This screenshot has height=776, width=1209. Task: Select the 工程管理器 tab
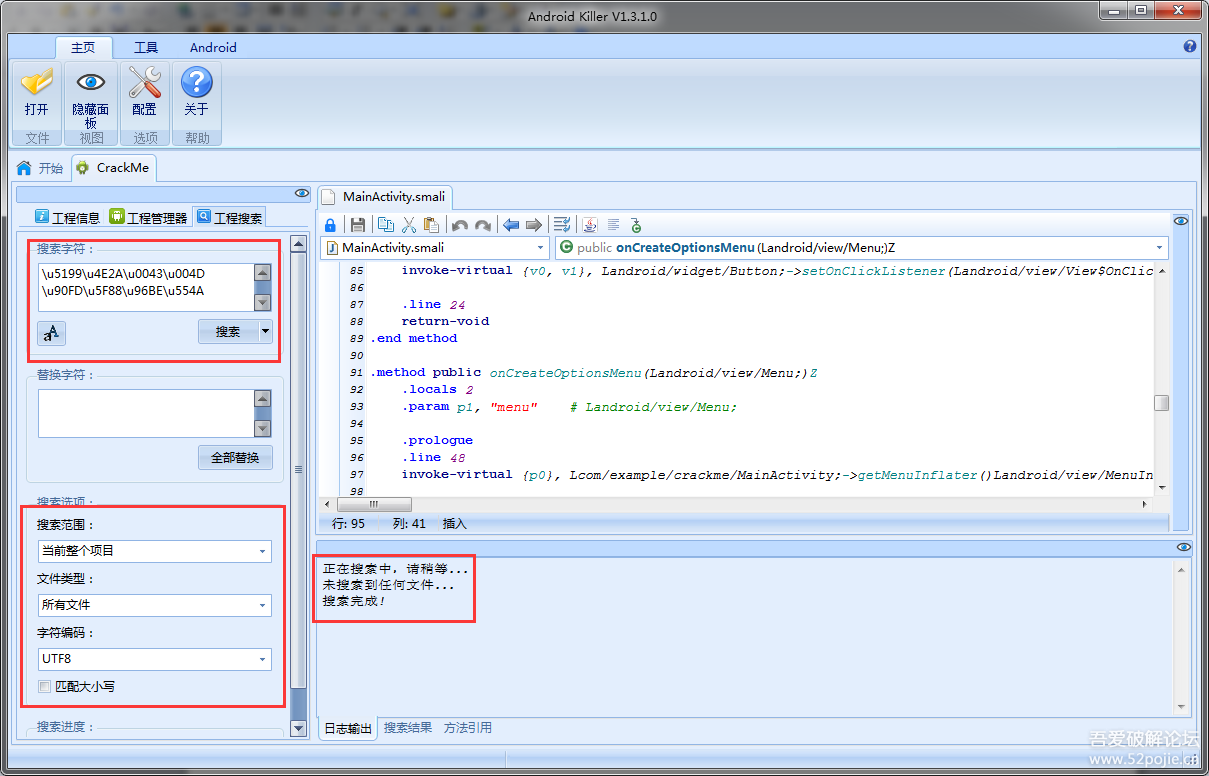(x=148, y=217)
